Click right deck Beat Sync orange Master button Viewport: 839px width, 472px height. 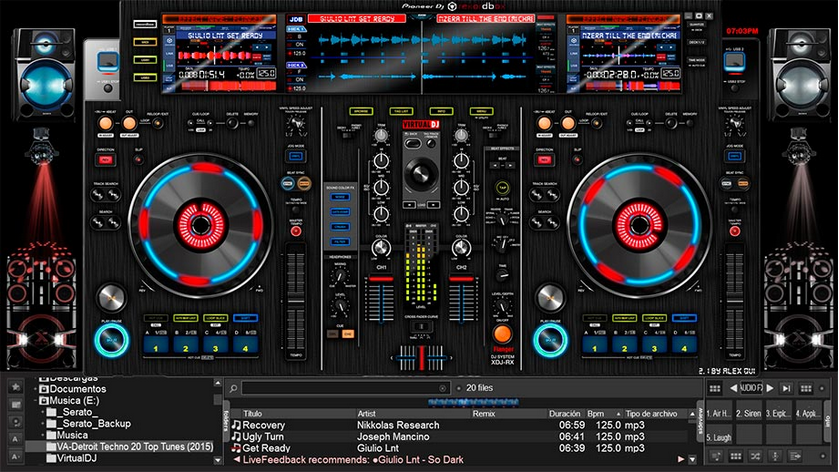[743, 184]
